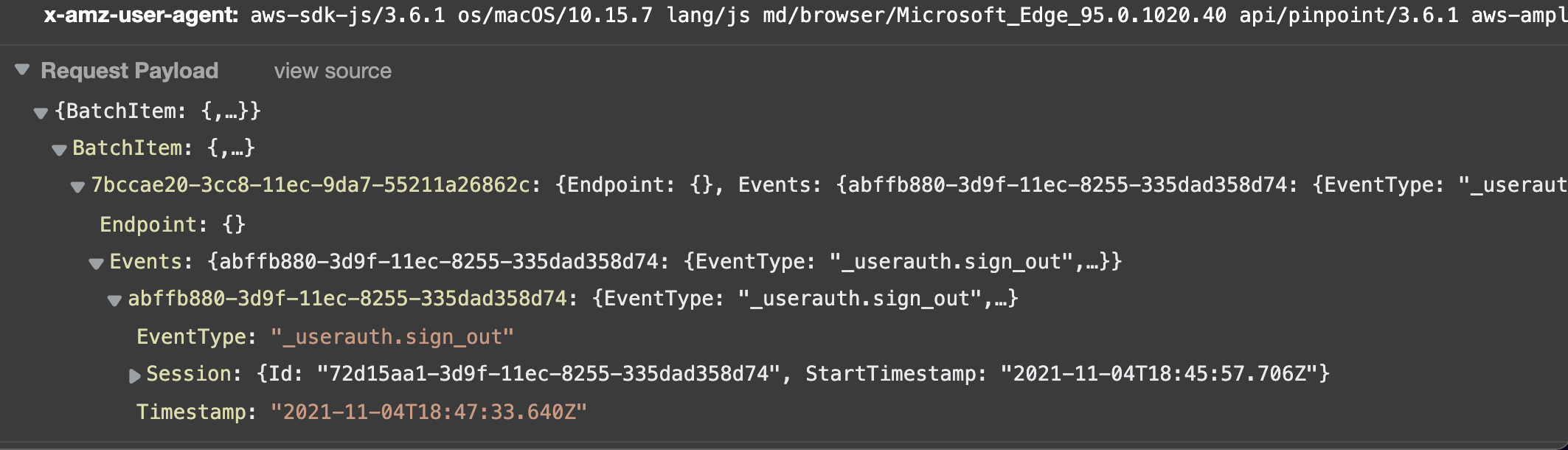Click the Request Payload heading text
Screen dimensions: 1568x450
pyautogui.click(x=130, y=71)
